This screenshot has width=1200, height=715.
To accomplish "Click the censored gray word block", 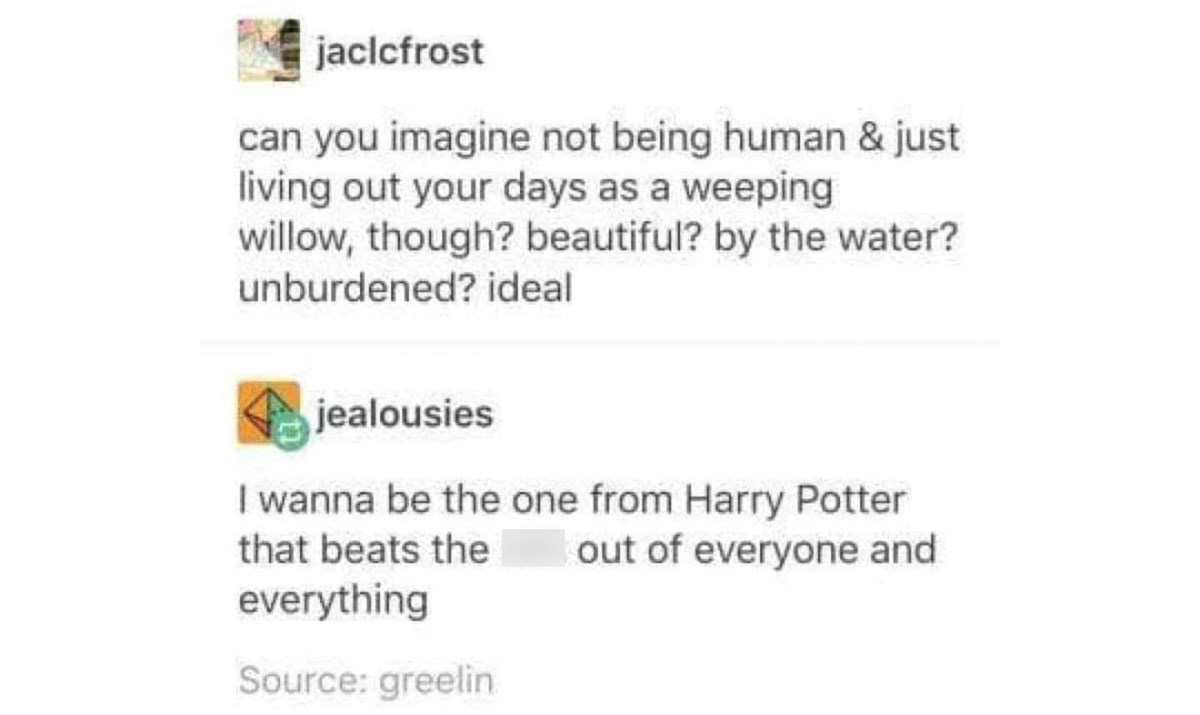I will coord(532,550).
